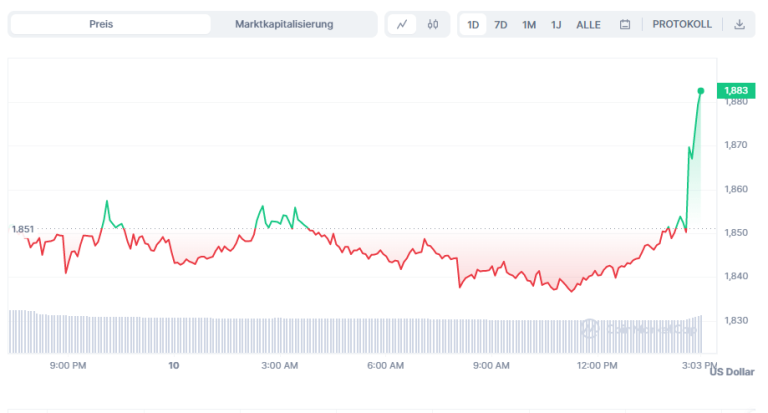Switch to Marktkapitalisierung tab
Viewport: 768px width, 413px height.
284,24
